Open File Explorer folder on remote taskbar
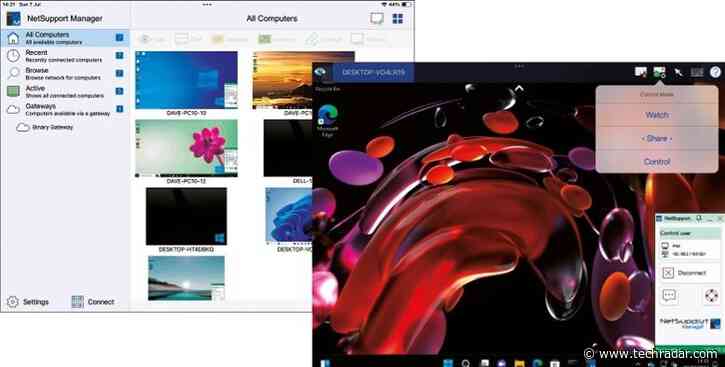The width and height of the screenshot is (725, 367). click(x=520, y=363)
